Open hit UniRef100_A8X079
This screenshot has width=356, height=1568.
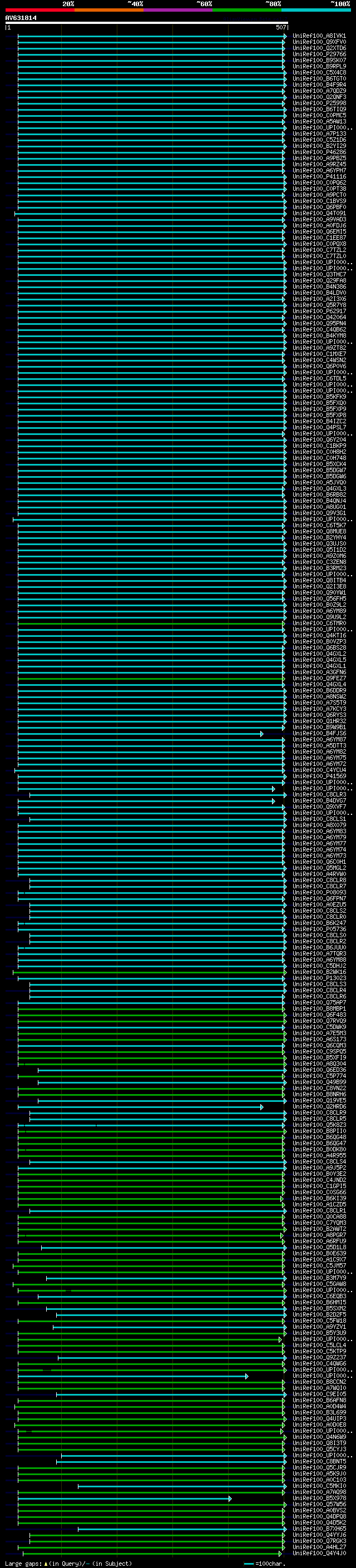point(319,825)
